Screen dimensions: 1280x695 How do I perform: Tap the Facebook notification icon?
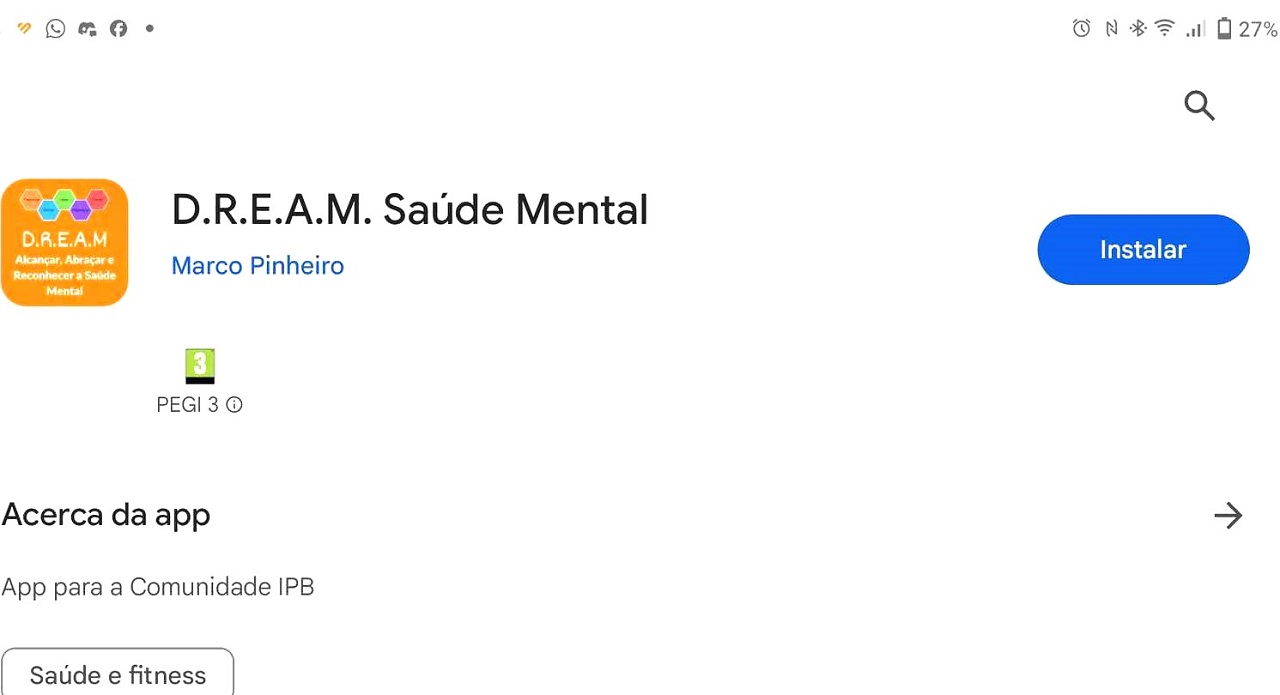pyautogui.click(x=118, y=29)
